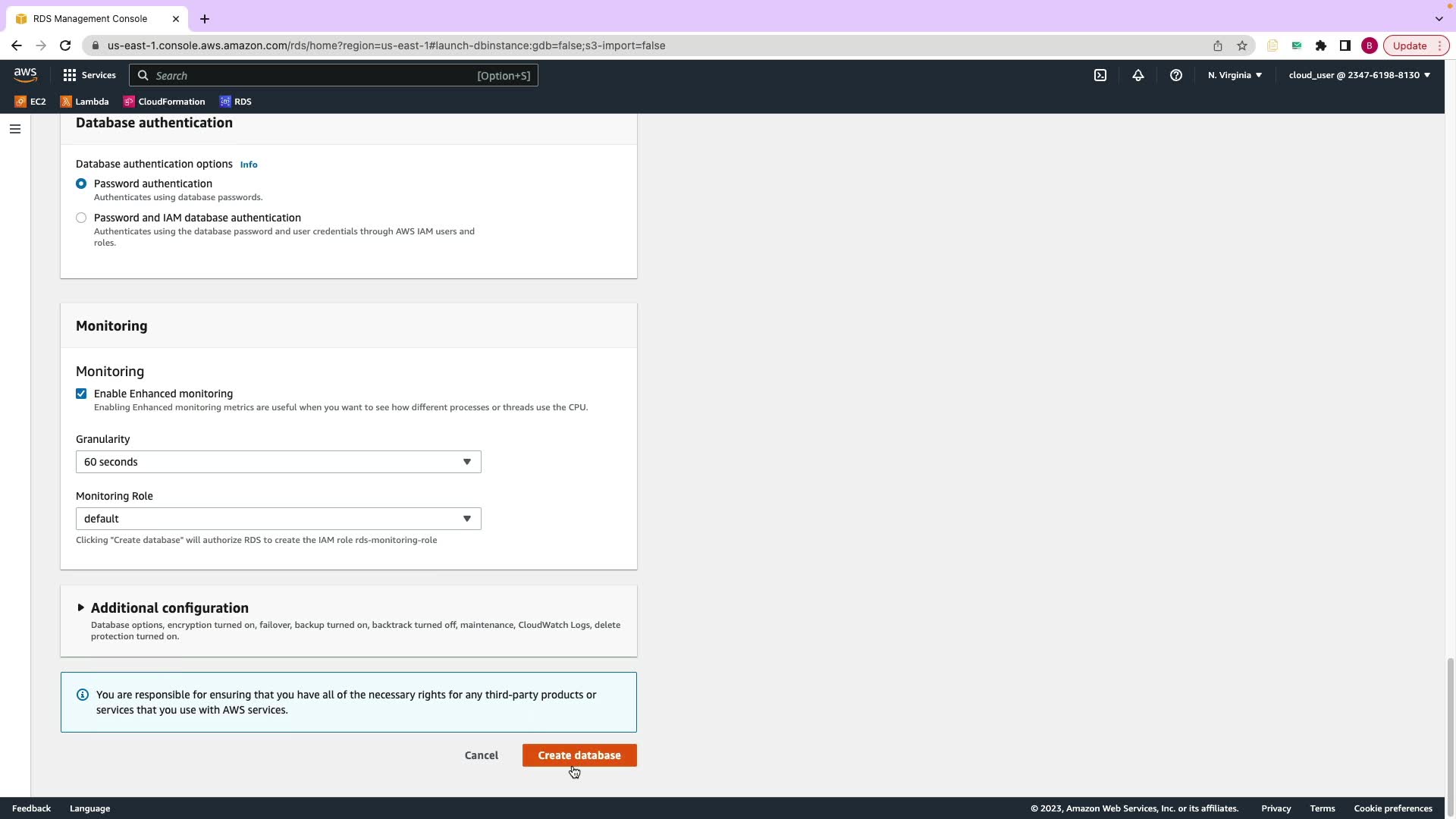
Task: Click the AWS console search field
Action: click(311, 75)
